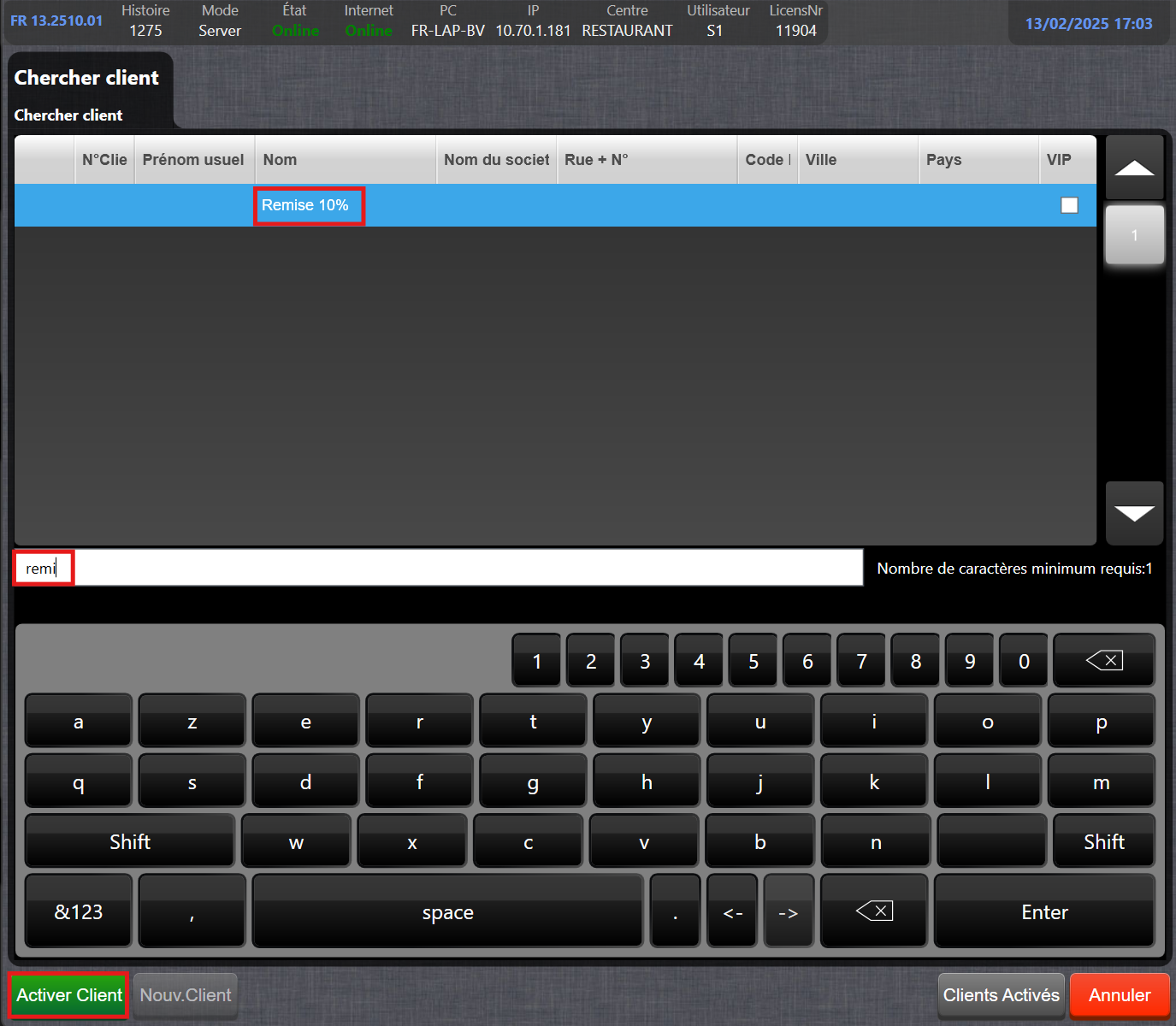Click page 1 scrollbar indicator
This screenshot has height=1026, width=1176.
1134,235
